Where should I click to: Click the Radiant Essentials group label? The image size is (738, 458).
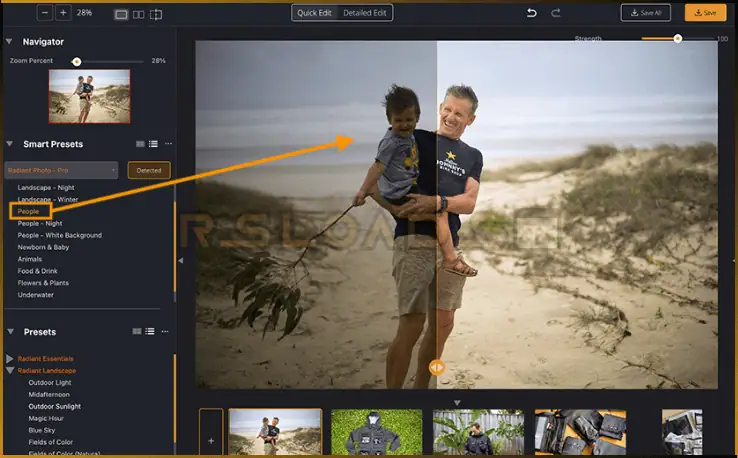pyautogui.click(x=46, y=359)
